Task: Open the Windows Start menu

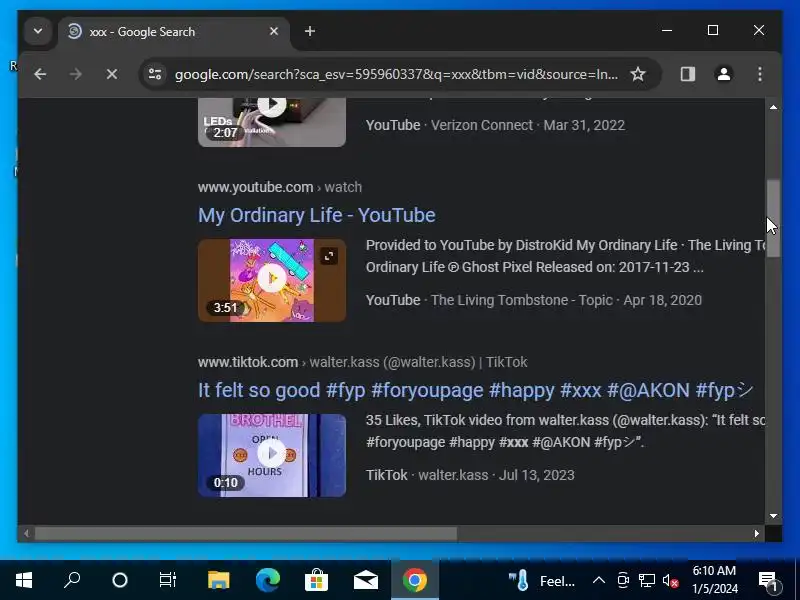Action: pyautogui.click(x=23, y=580)
